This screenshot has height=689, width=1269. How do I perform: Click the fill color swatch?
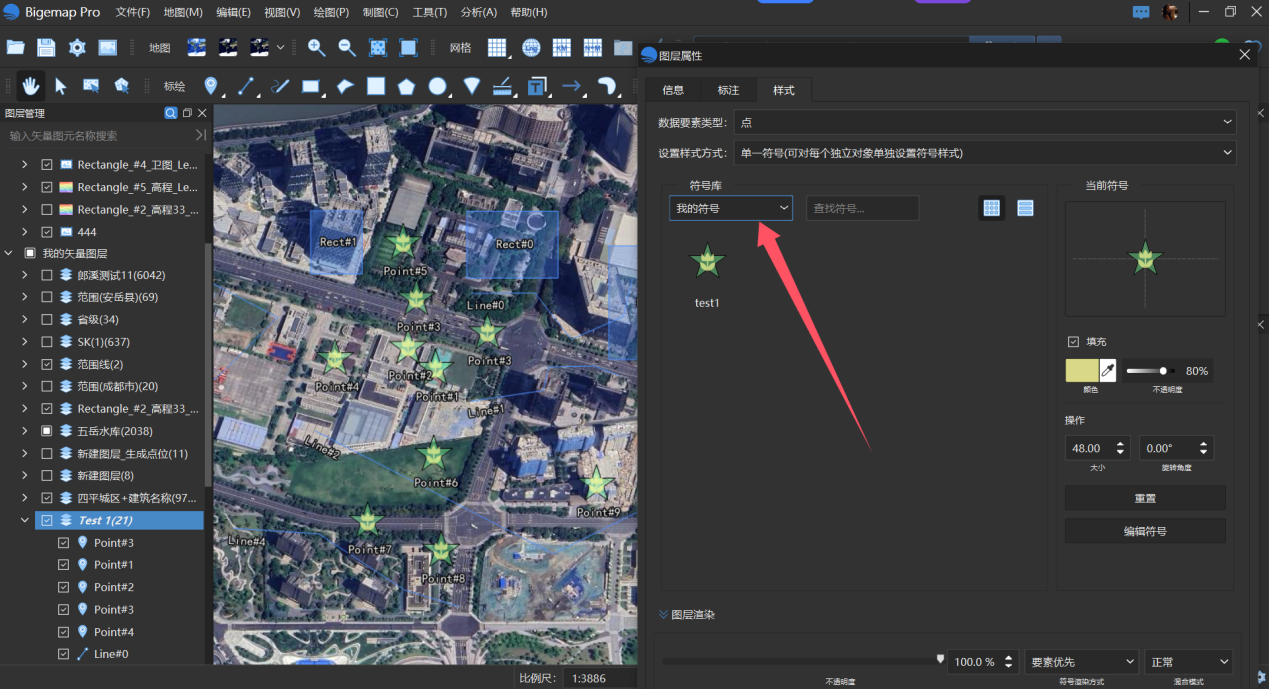coord(1082,371)
